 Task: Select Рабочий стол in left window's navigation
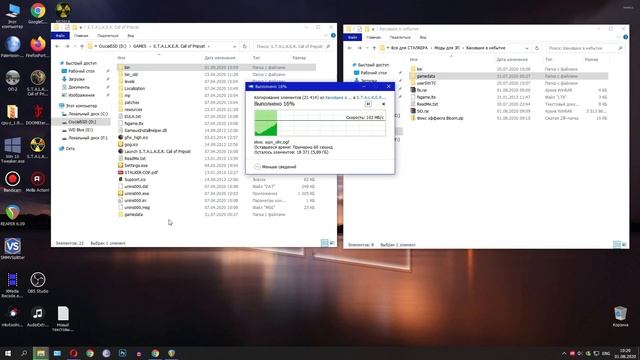click(x=81, y=71)
